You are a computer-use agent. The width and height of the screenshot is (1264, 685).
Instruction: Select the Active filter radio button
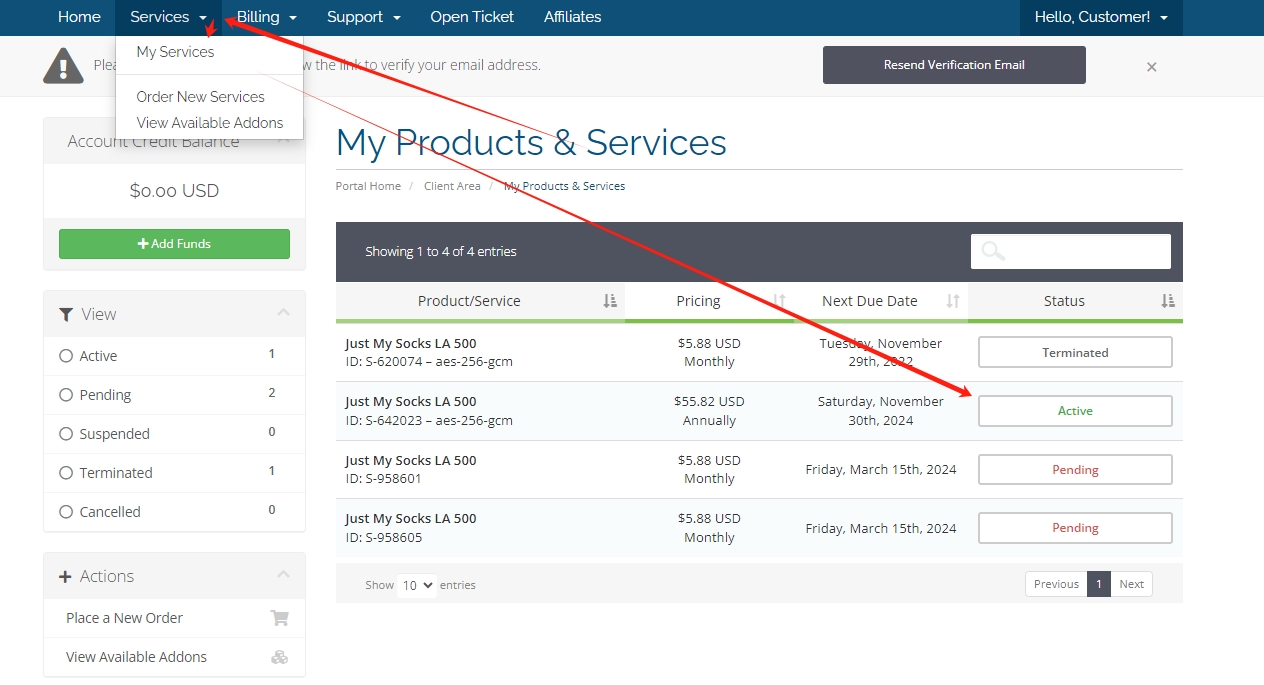pos(67,356)
